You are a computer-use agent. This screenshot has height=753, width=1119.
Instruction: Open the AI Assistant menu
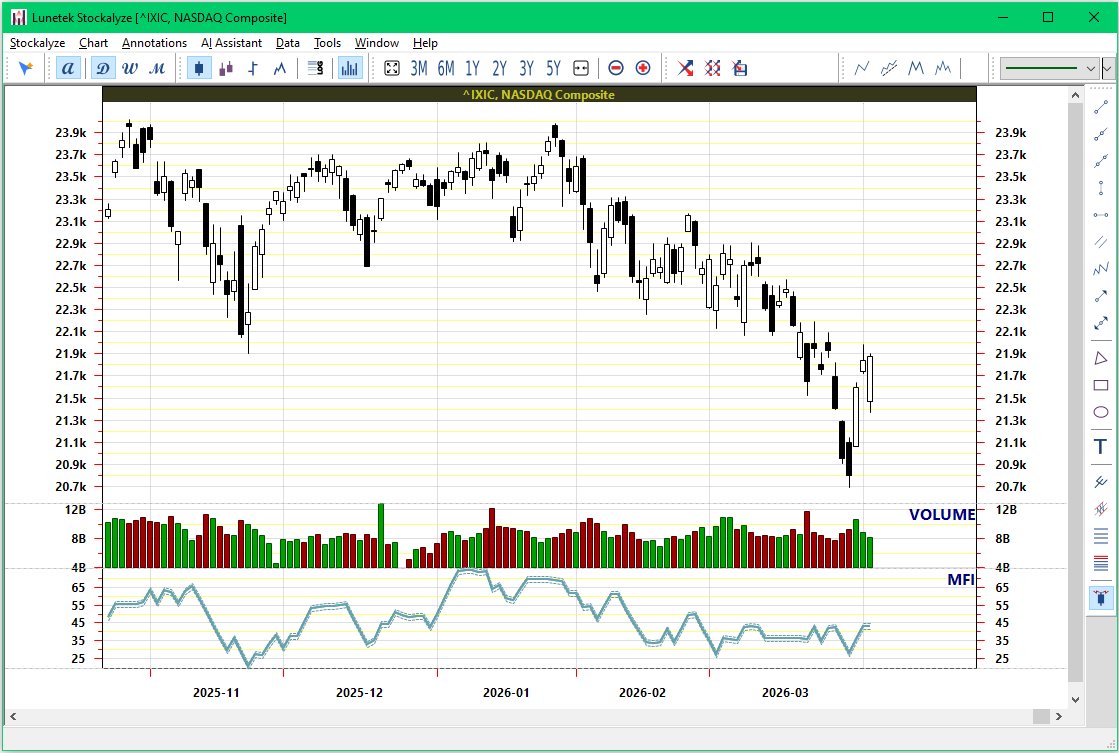click(x=231, y=43)
